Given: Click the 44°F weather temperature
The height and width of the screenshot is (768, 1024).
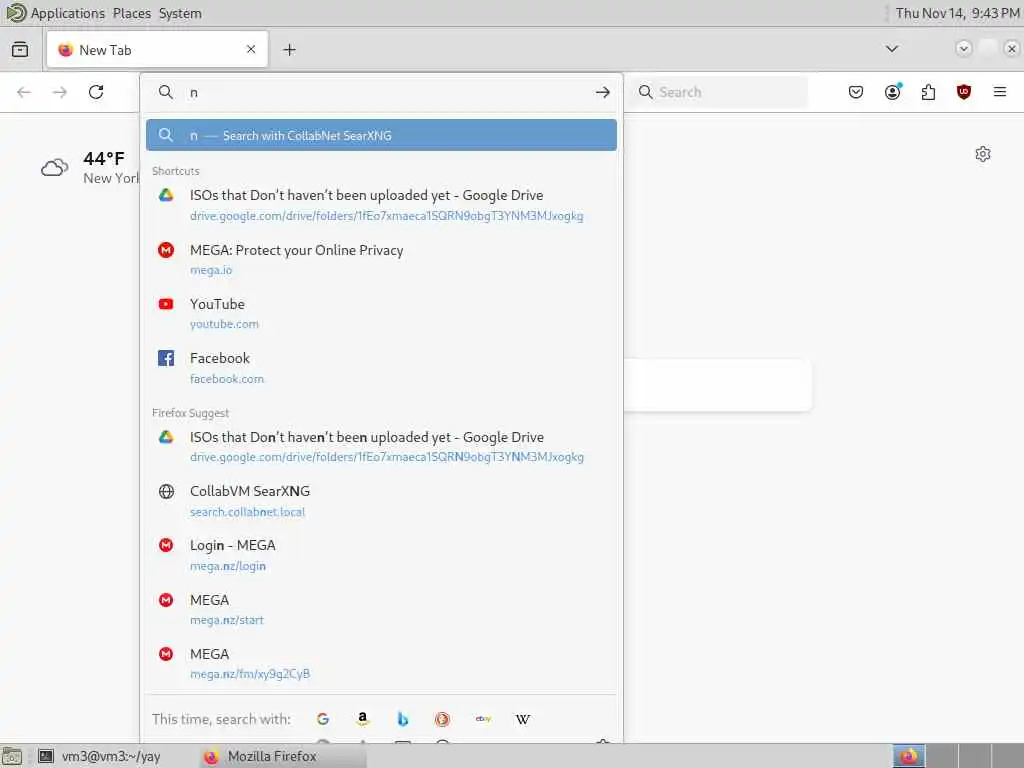Looking at the screenshot, I should click(x=104, y=159).
